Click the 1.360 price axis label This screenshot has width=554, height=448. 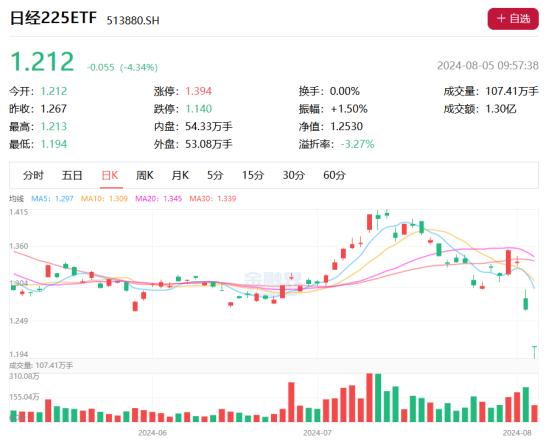pos(19,246)
